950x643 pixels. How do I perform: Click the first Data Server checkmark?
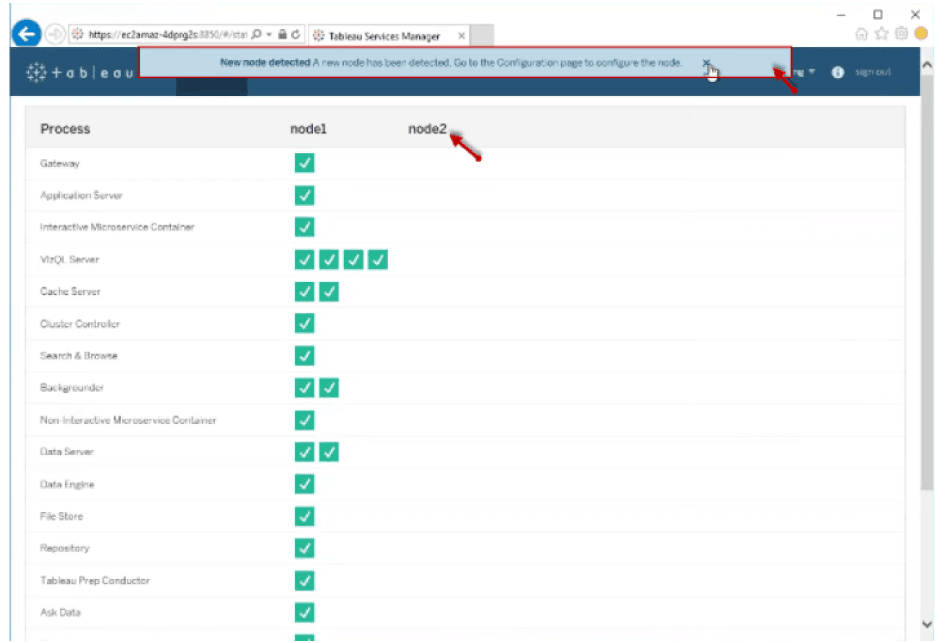tap(305, 452)
